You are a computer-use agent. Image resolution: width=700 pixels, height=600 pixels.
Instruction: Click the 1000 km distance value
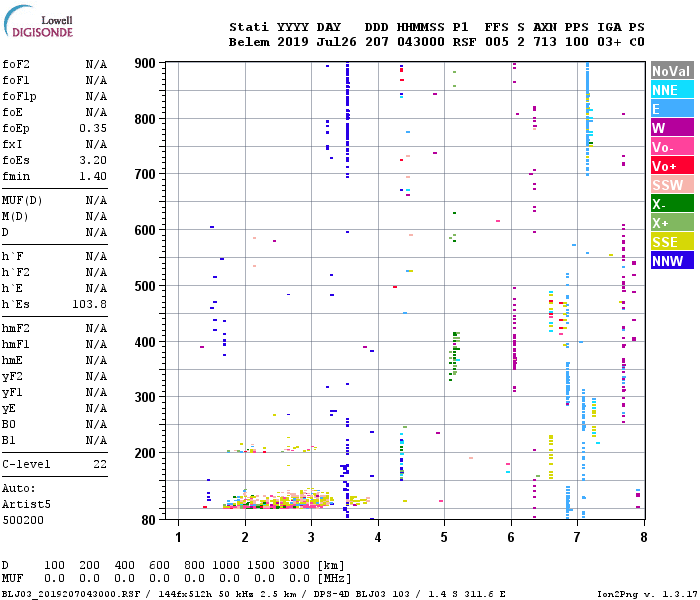click(226, 565)
